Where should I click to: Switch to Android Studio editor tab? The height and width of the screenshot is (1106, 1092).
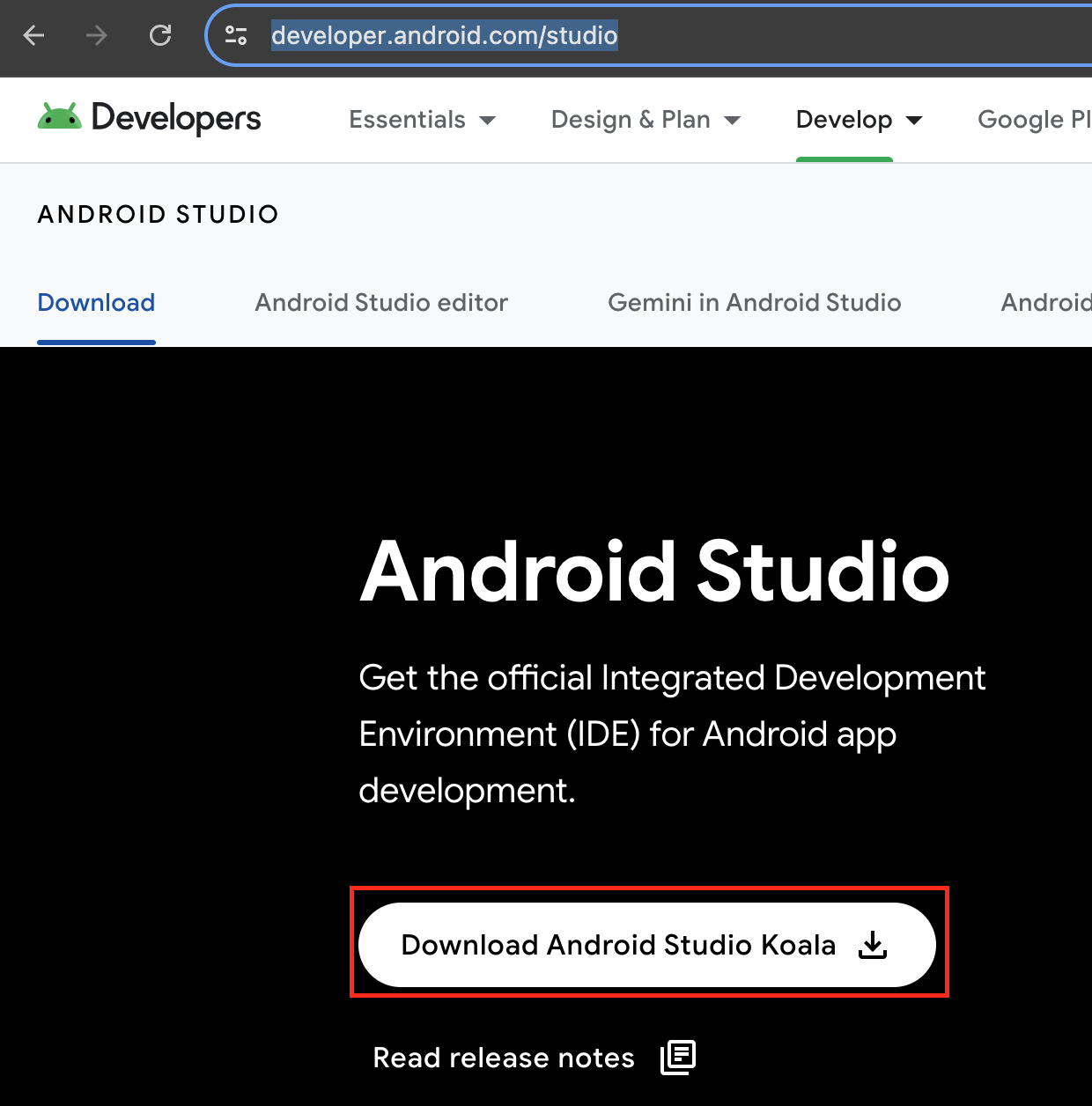pos(381,303)
